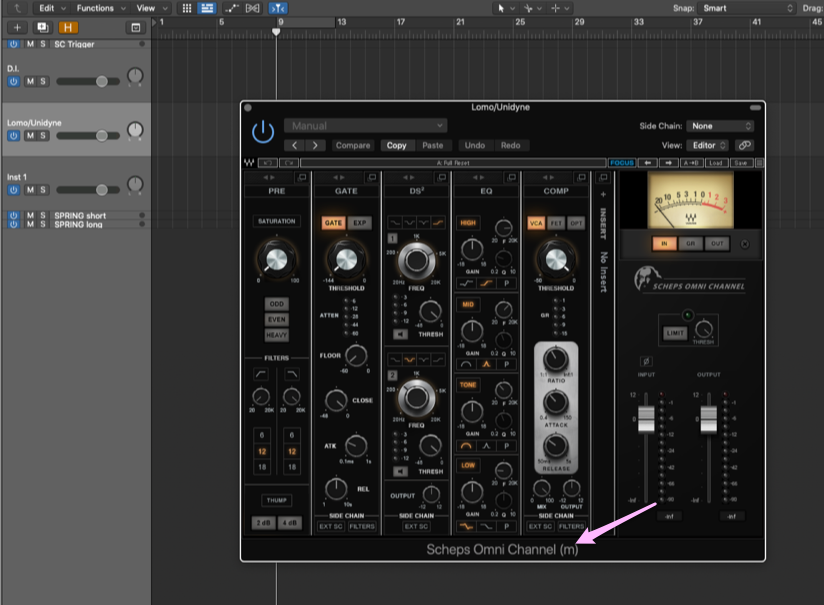Open the Waves preset menu icon after Save
The height and width of the screenshot is (605, 824).
click(x=759, y=163)
